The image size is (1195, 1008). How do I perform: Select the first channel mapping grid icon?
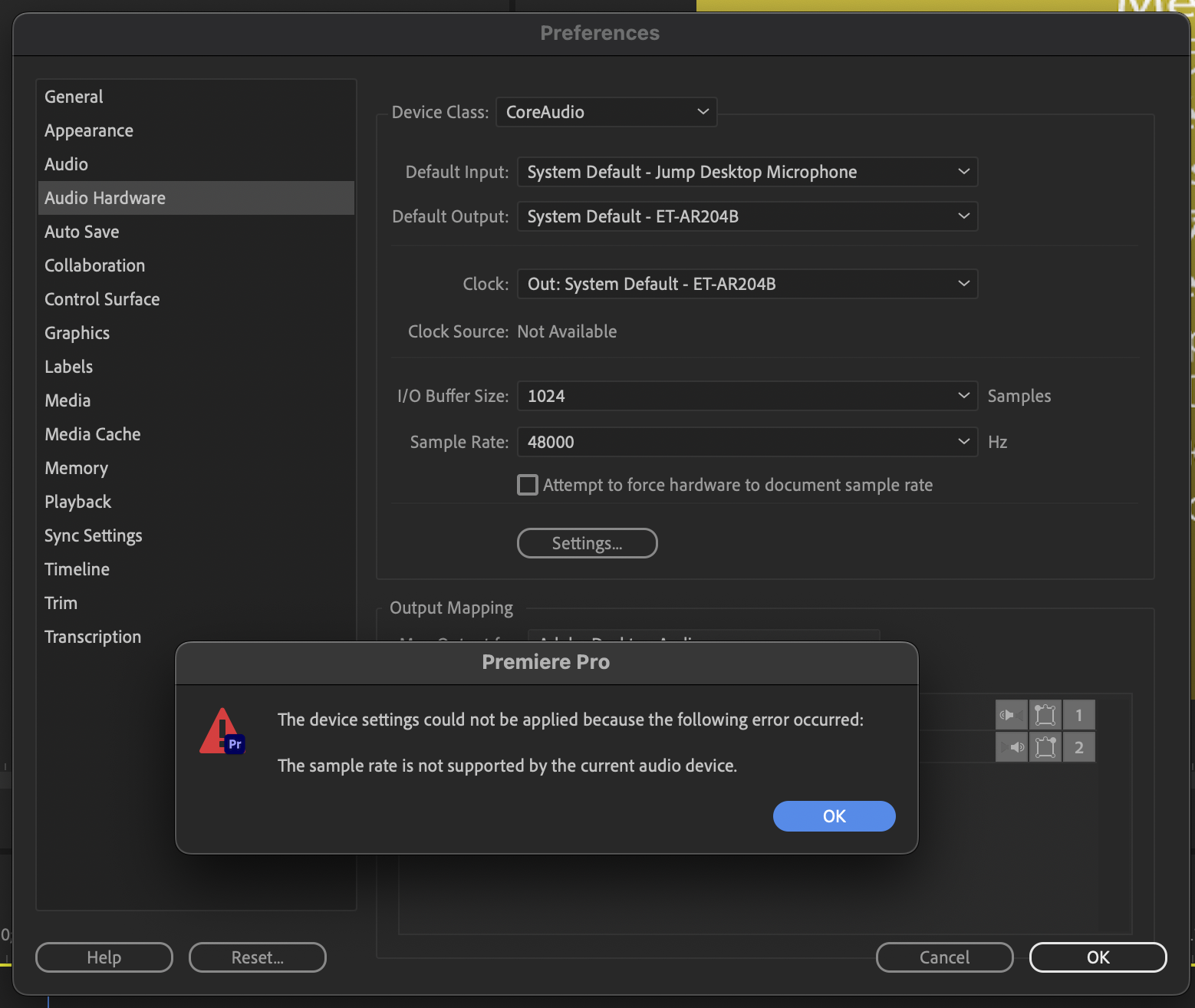[x=1045, y=714]
